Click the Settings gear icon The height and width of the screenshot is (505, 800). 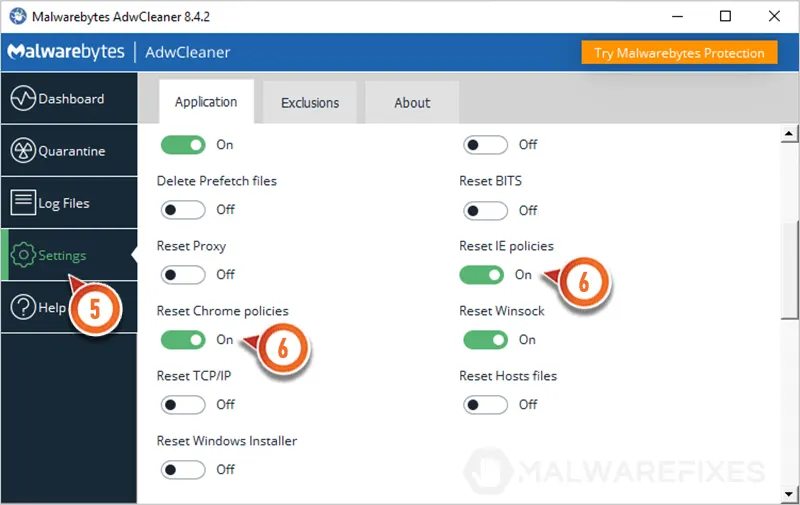[23, 255]
